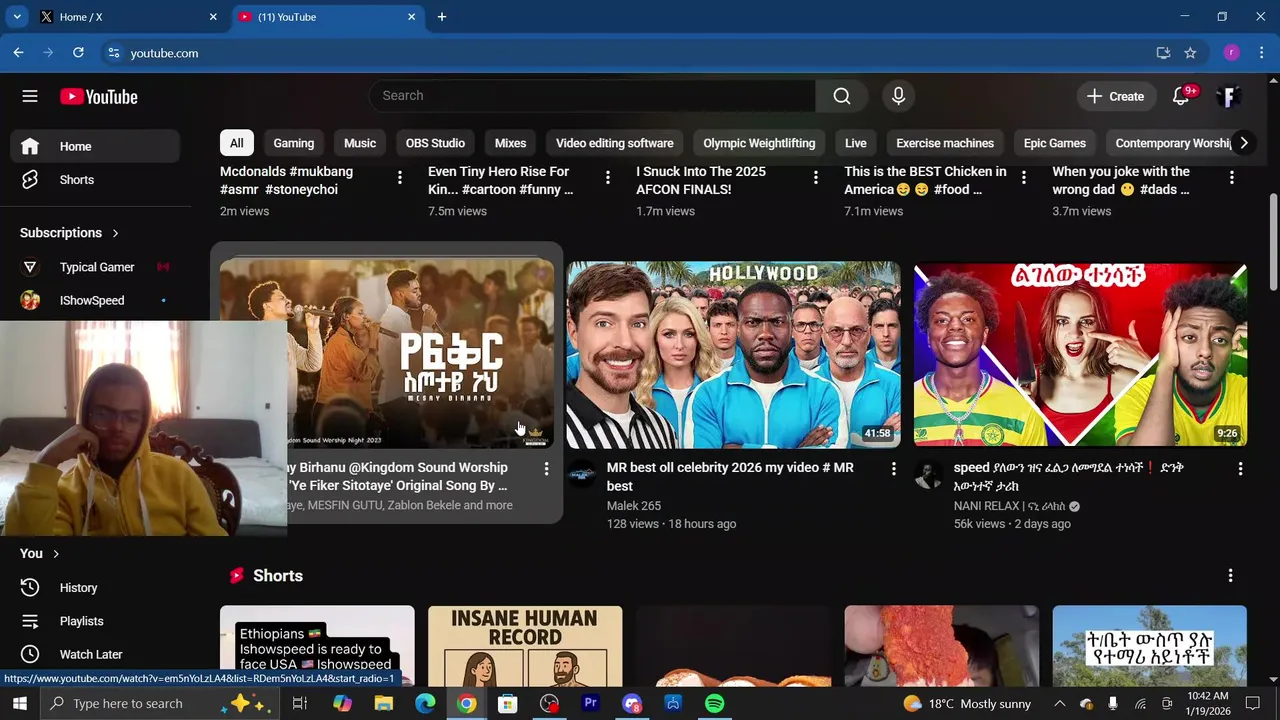Open Chrome tab search dropdown

pos(17,17)
